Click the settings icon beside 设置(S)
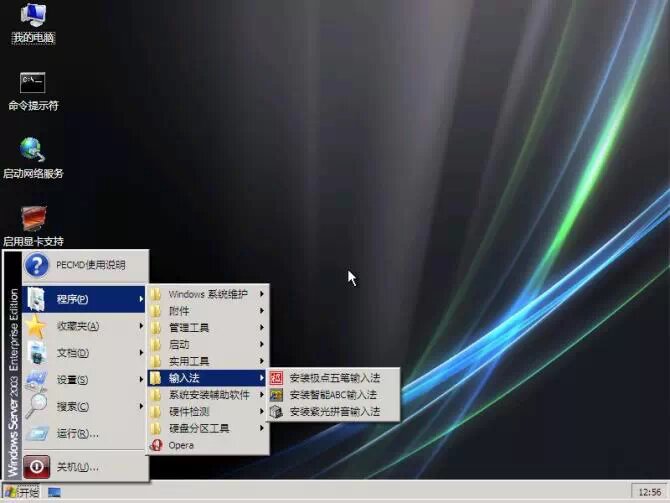The image size is (670, 503). point(36,380)
